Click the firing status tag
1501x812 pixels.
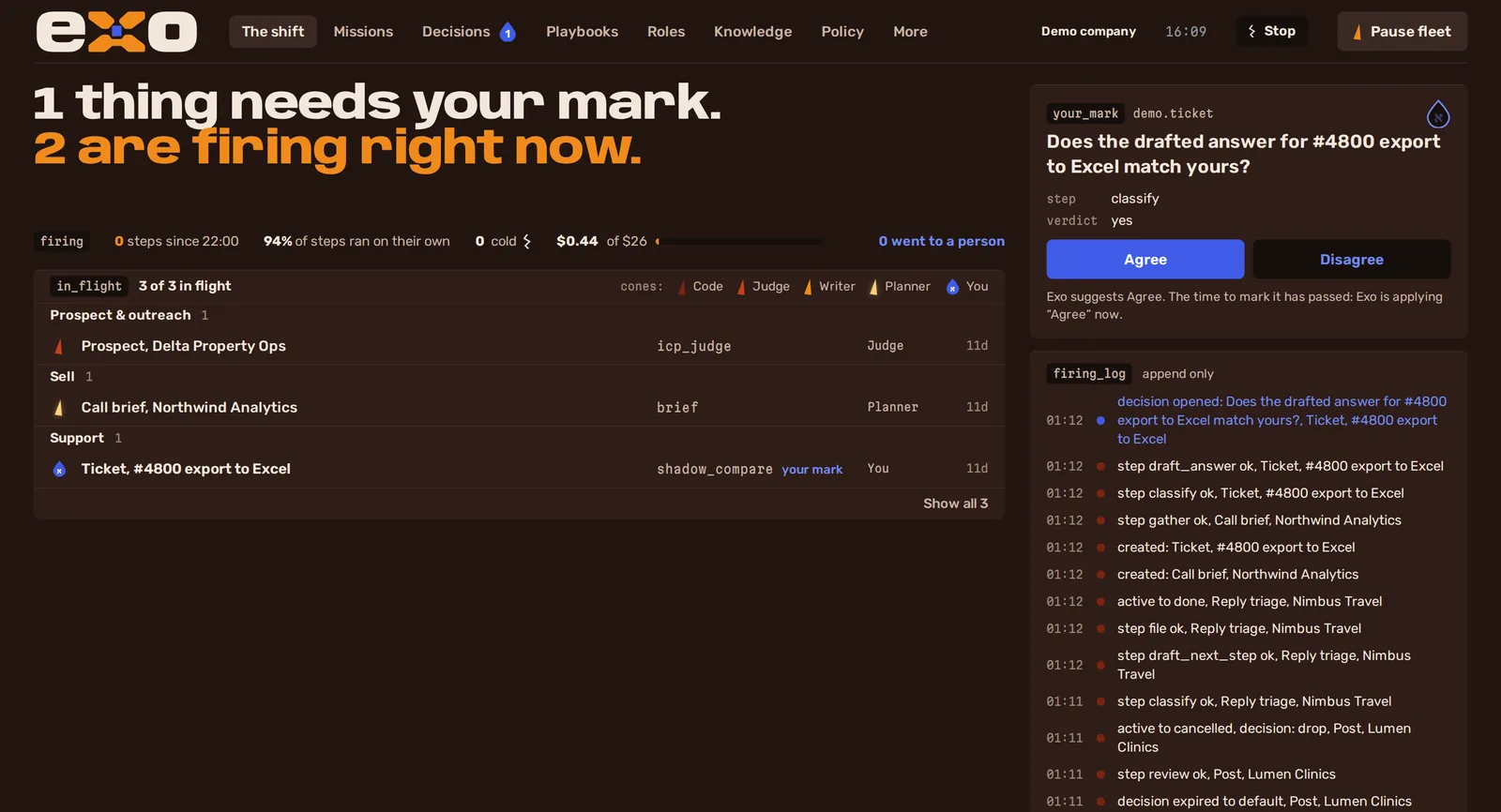point(62,242)
